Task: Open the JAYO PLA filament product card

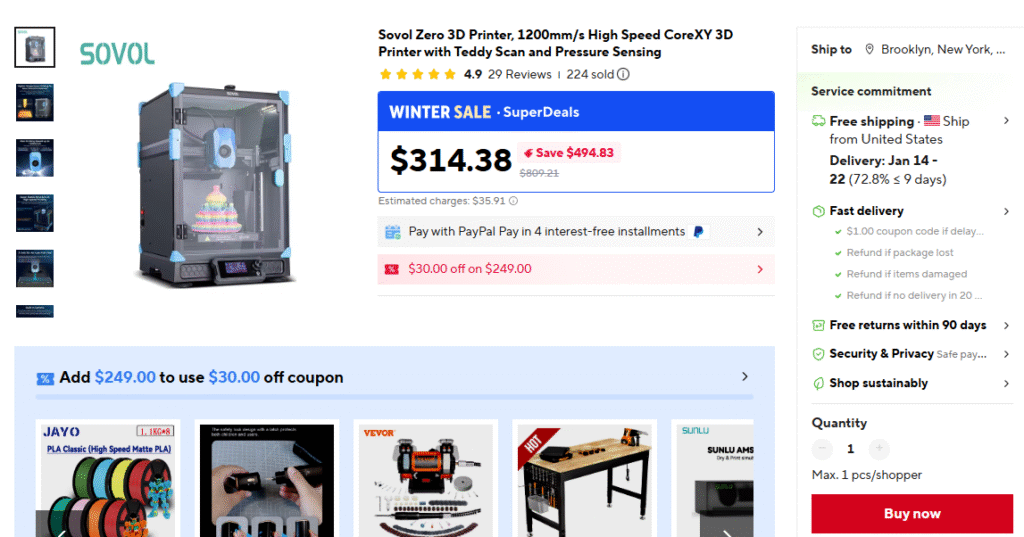Action: (x=108, y=479)
